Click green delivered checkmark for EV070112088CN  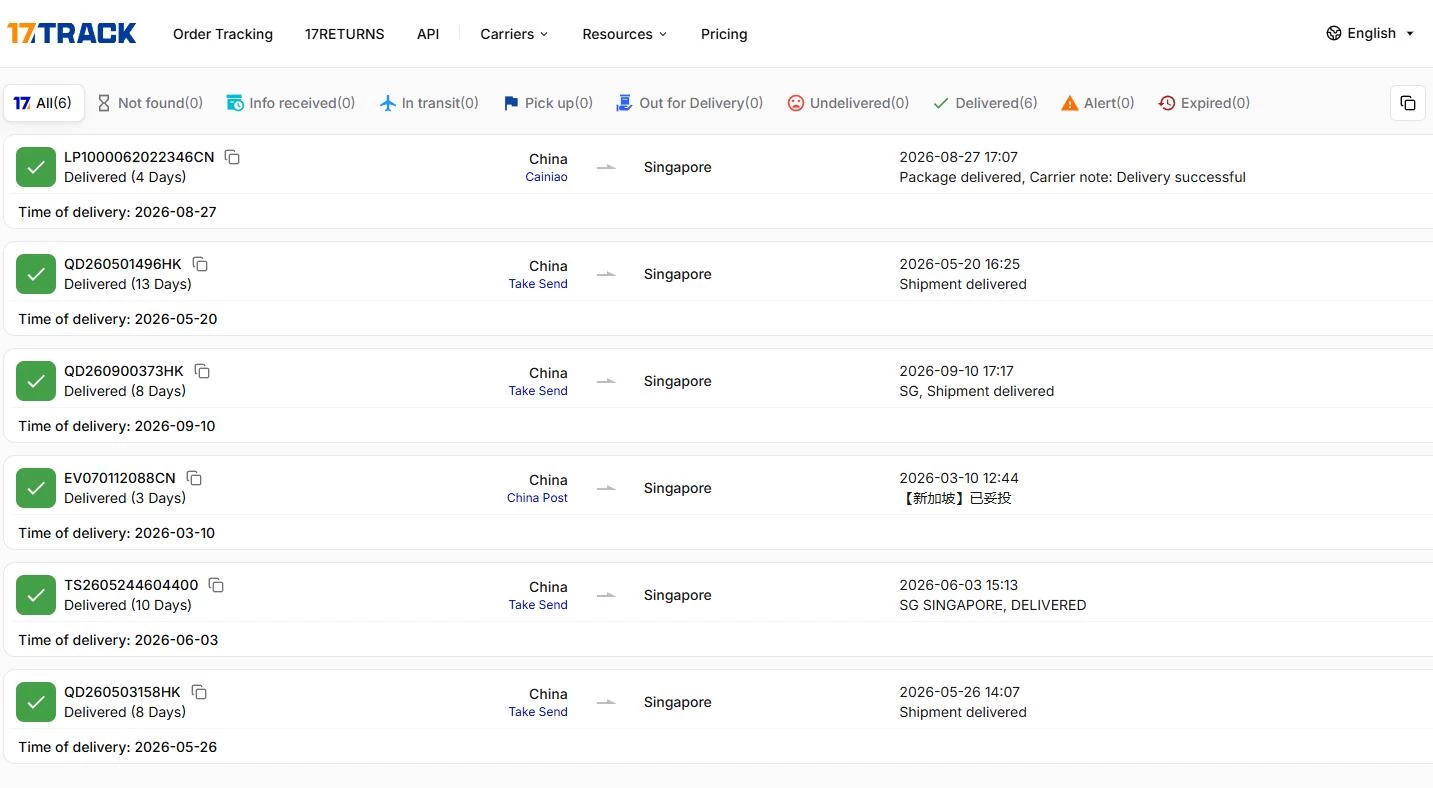(x=36, y=488)
